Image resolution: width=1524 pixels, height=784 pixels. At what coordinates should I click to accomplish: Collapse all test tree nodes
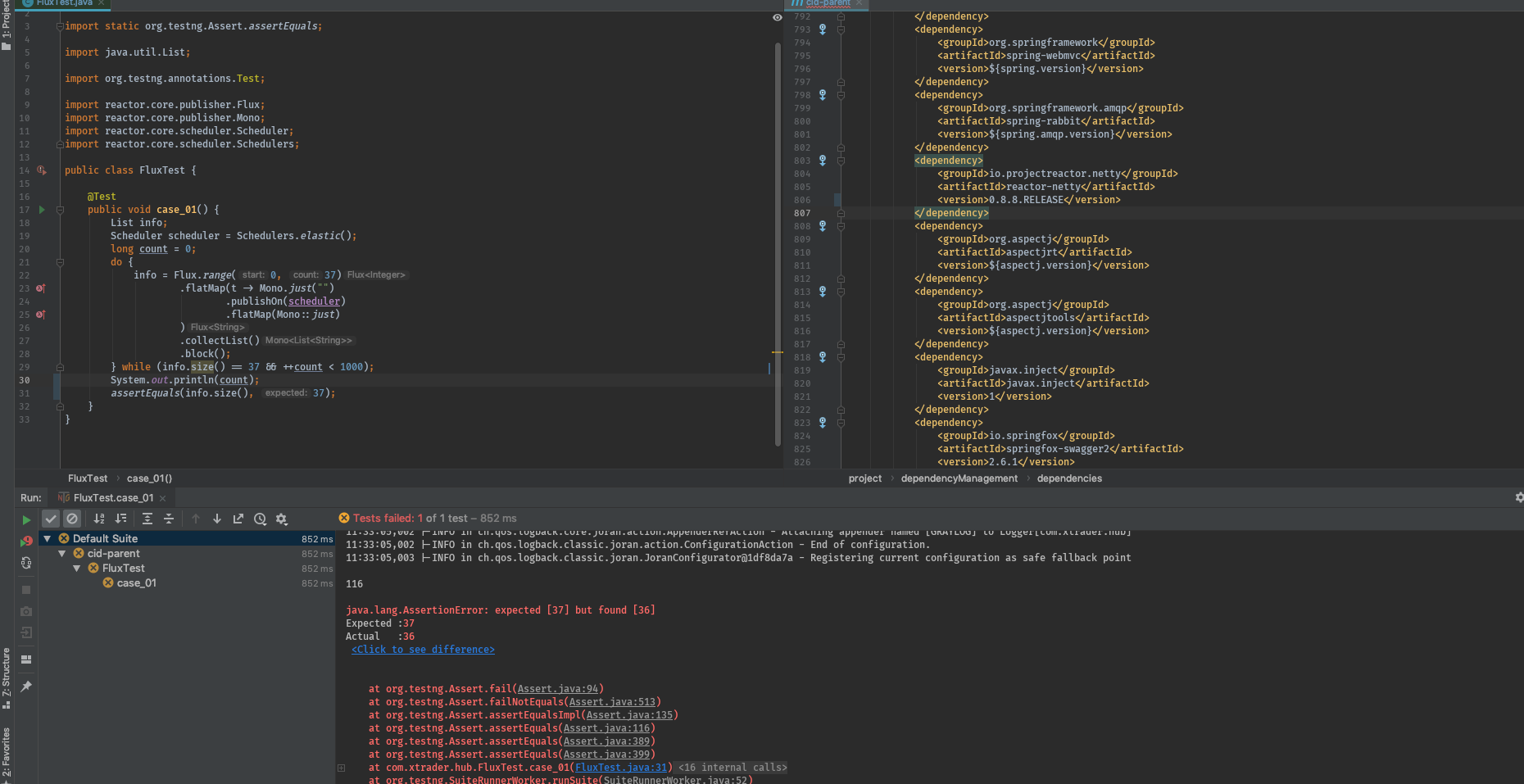[x=169, y=519]
